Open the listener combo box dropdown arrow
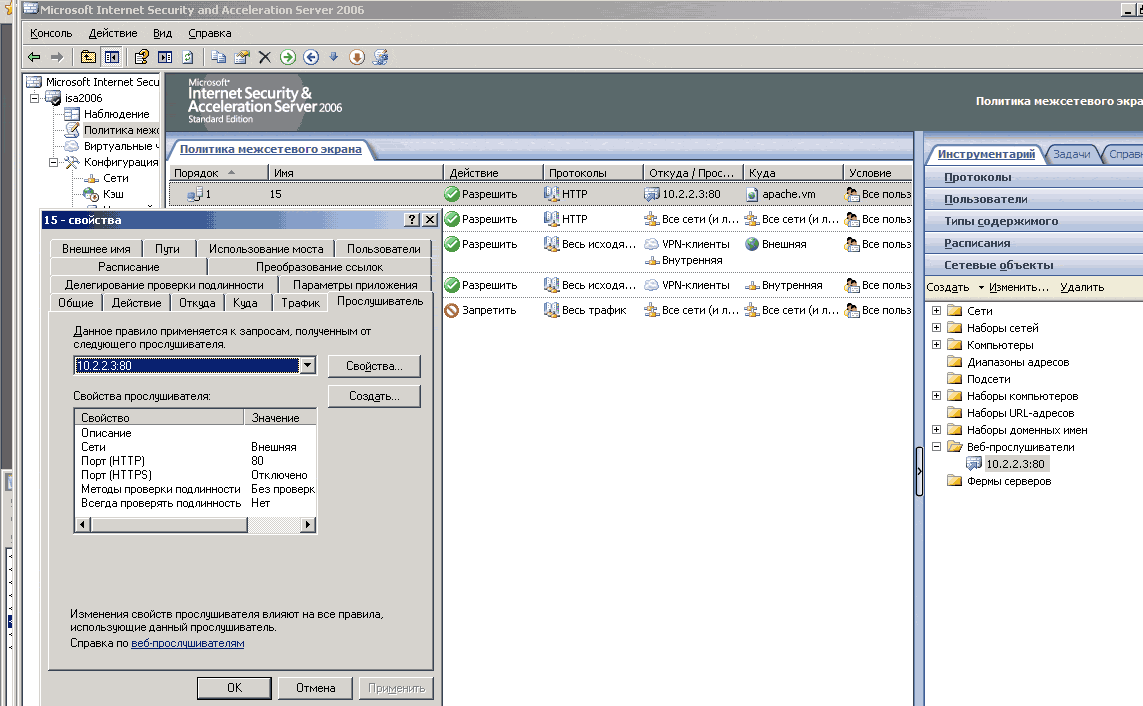 pyautogui.click(x=308, y=365)
